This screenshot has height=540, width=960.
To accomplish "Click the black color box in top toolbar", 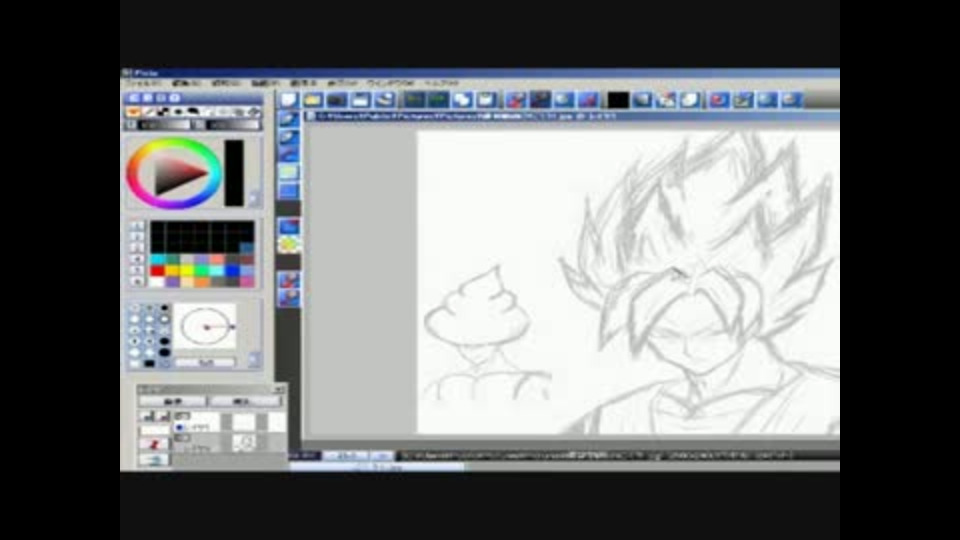I will pos(618,100).
